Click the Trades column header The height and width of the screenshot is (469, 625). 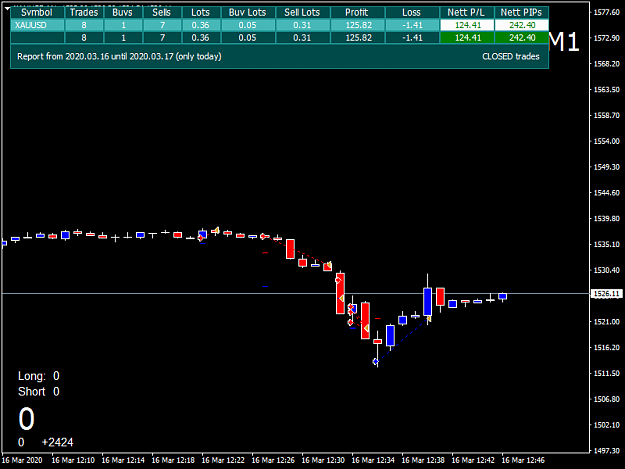(84, 12)
